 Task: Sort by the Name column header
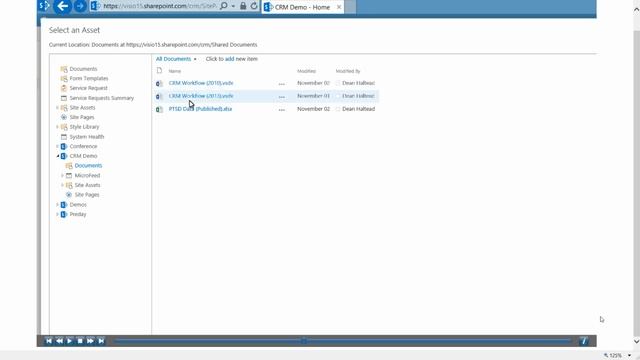(175, 71)
